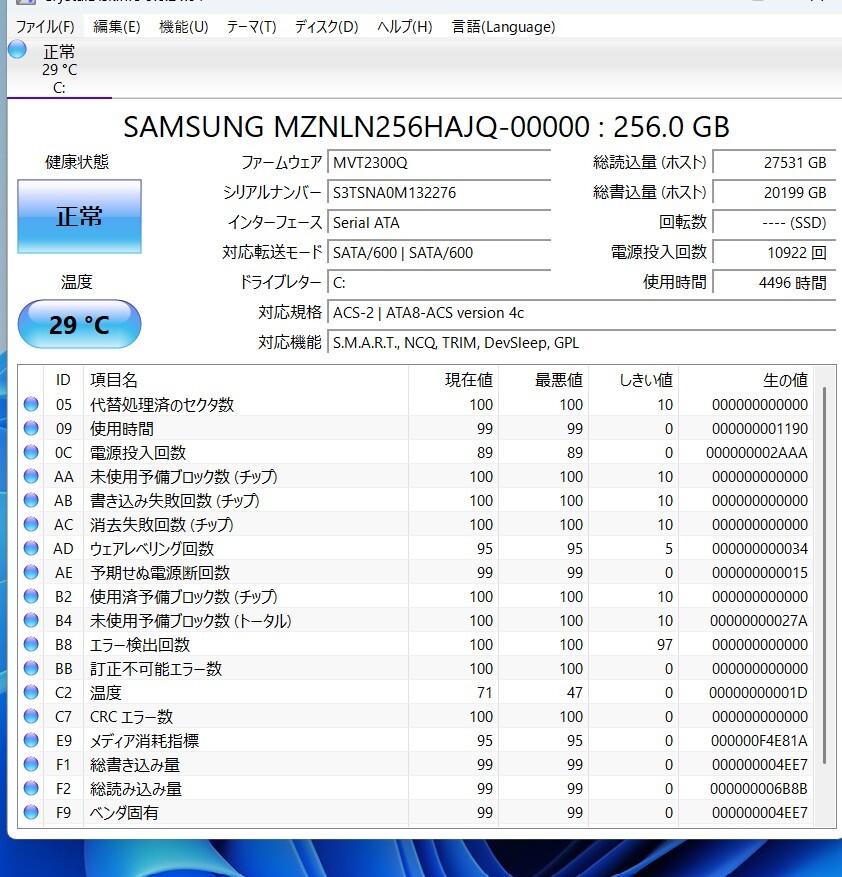The width and height of the screenshot is (842, 877).
Task: Click the drive letter field C:
Action: (x=439, y=282)
